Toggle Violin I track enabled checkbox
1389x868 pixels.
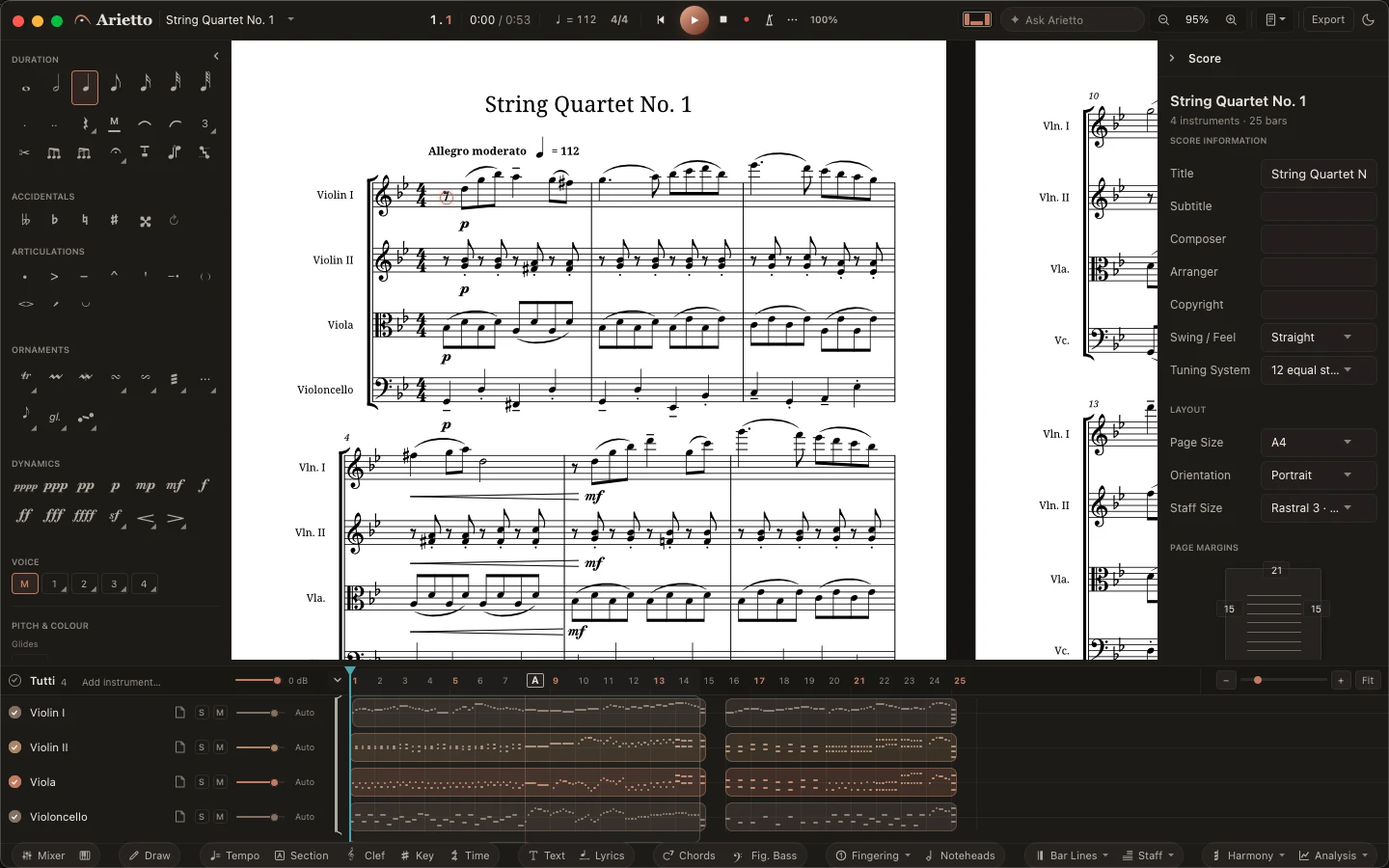pos(15,713)
